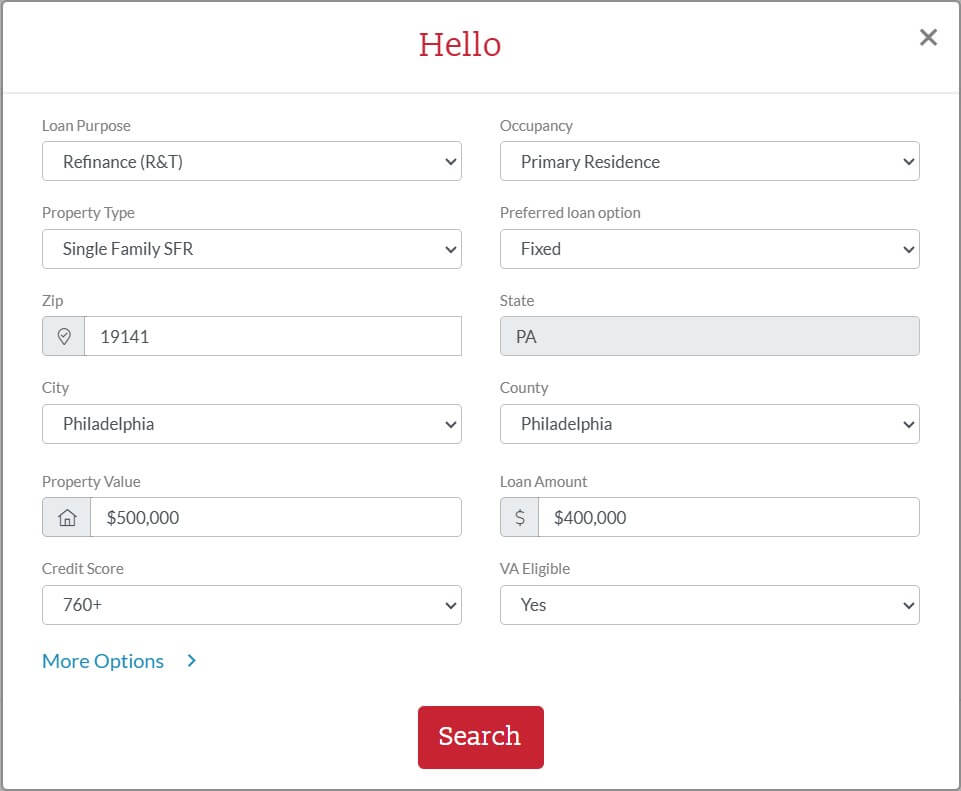Expand the Credit Score dropdown

pos(251,605)
